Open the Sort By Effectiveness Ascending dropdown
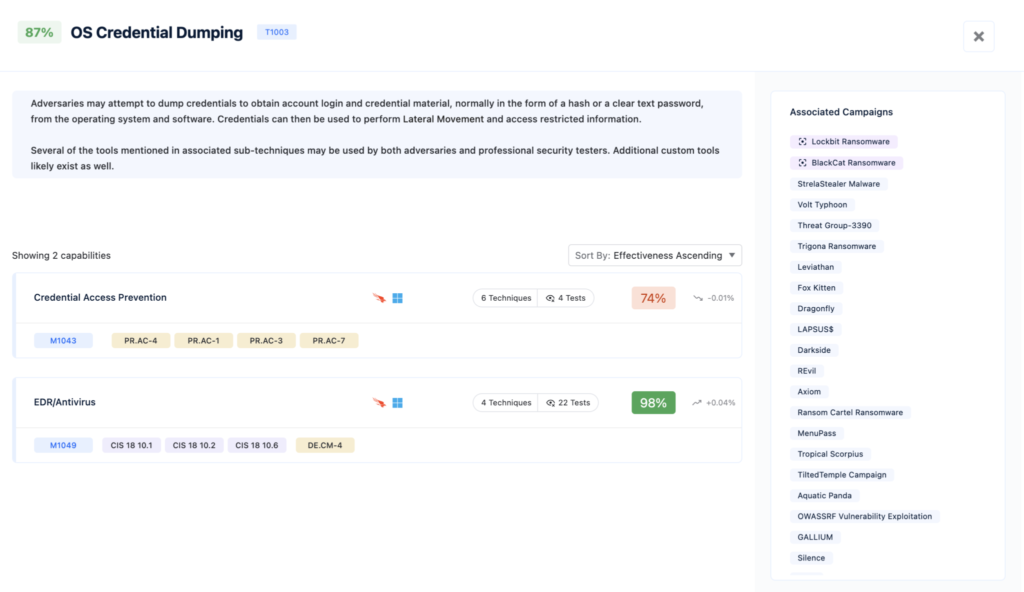 click(x=655, y=255)
